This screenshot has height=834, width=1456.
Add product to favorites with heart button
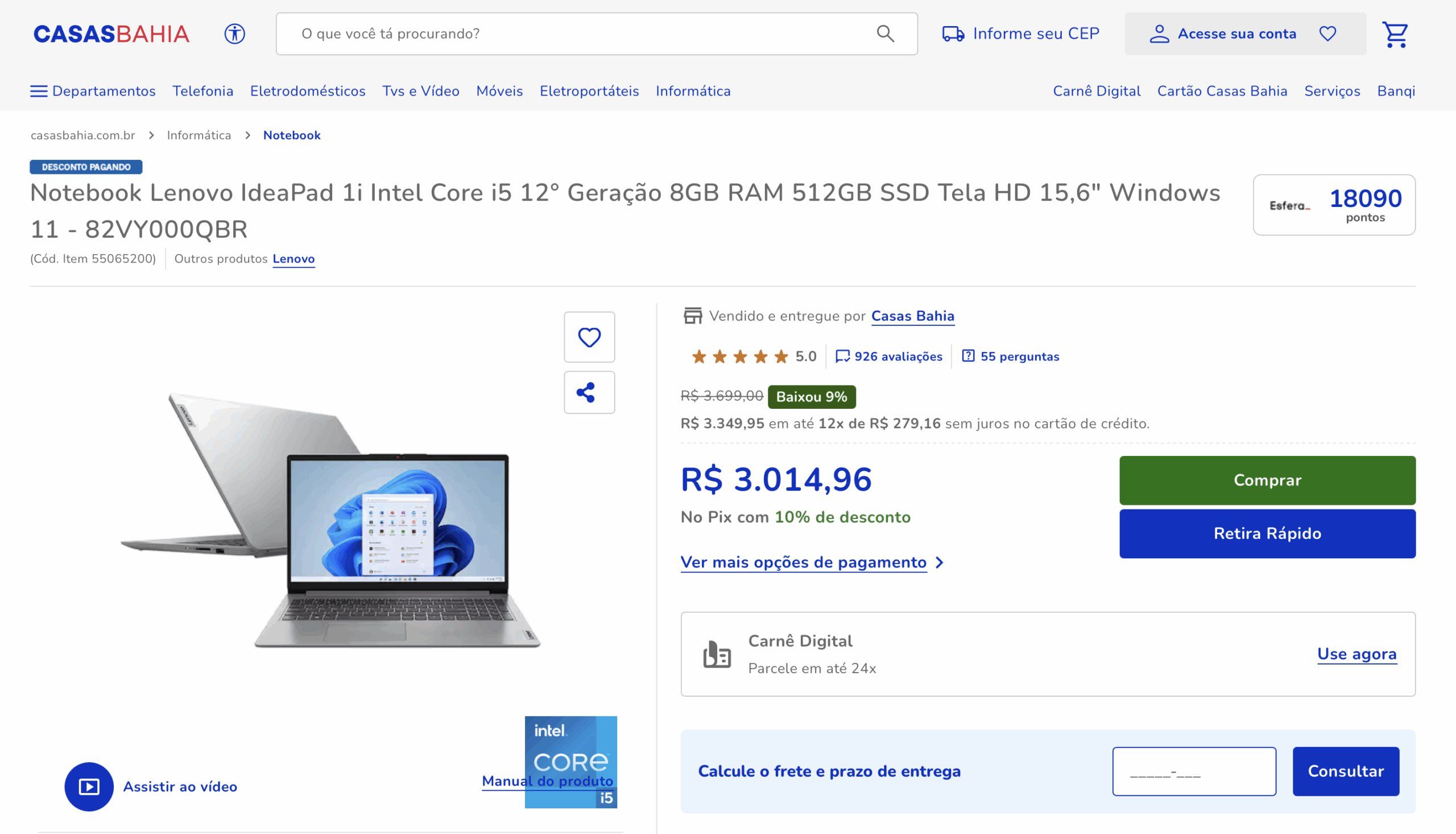589,337
